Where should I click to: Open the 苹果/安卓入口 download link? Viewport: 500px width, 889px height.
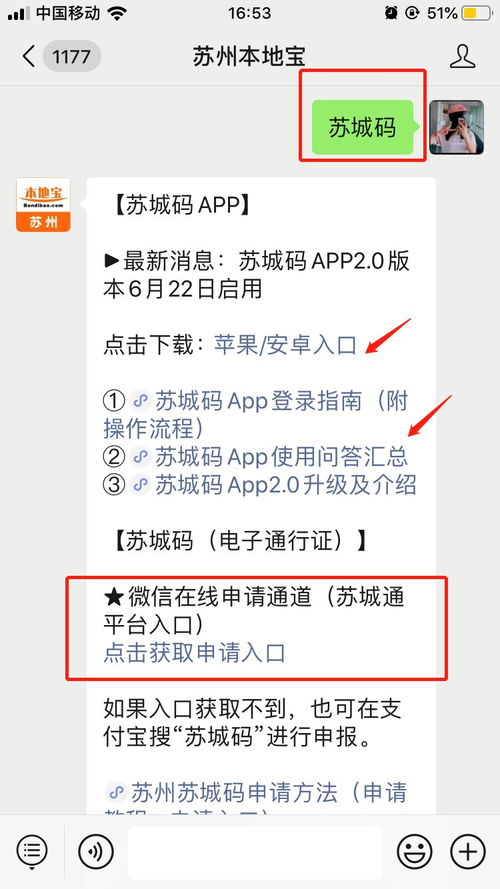[285, 344]
